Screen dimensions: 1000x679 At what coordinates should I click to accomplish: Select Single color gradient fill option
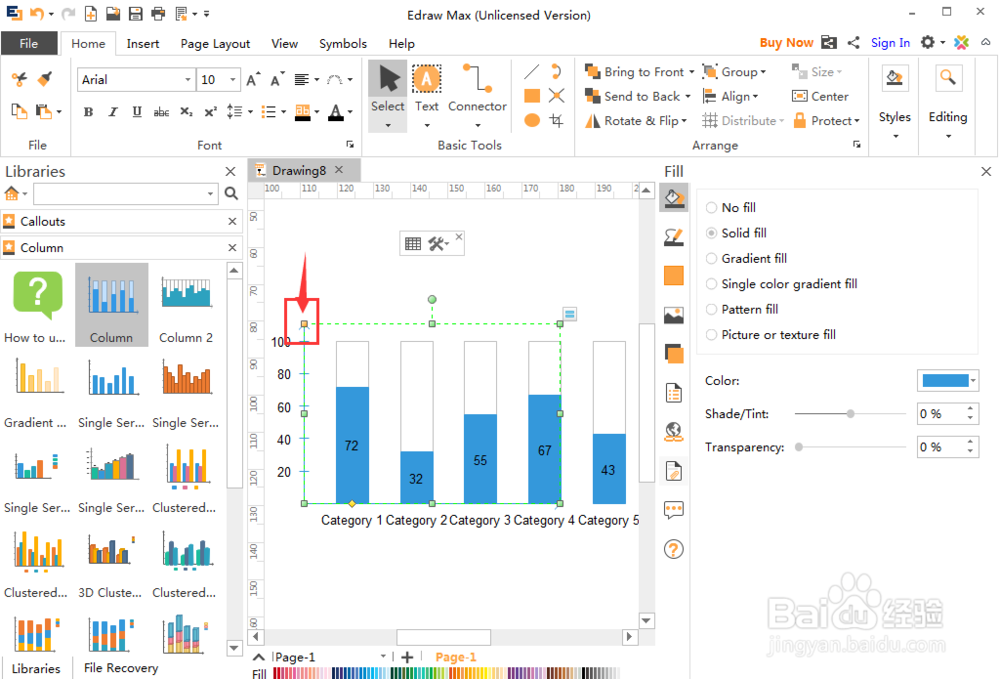pos(781,284)
